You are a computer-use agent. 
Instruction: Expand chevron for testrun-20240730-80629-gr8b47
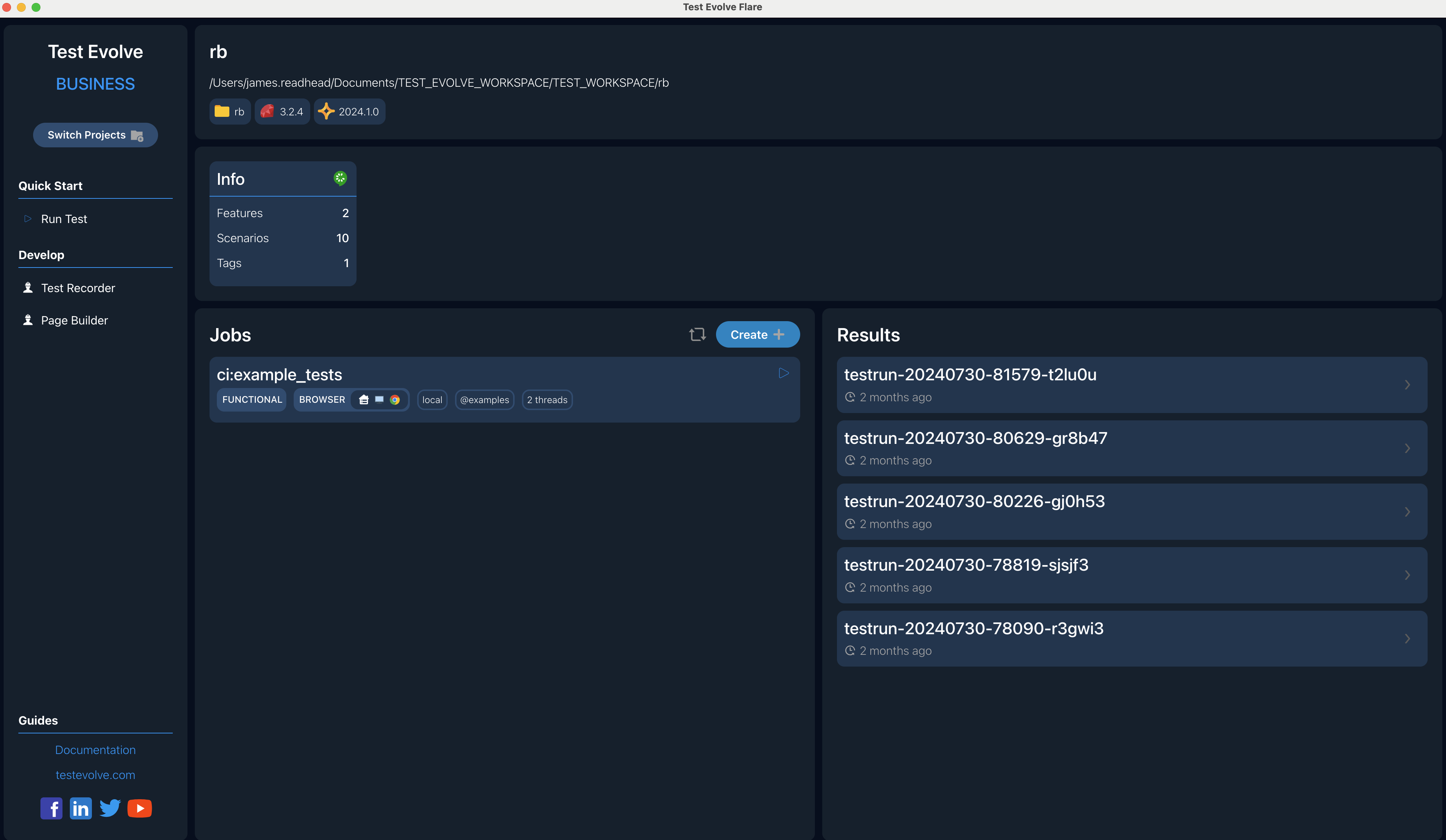[x=1407, y=448]
